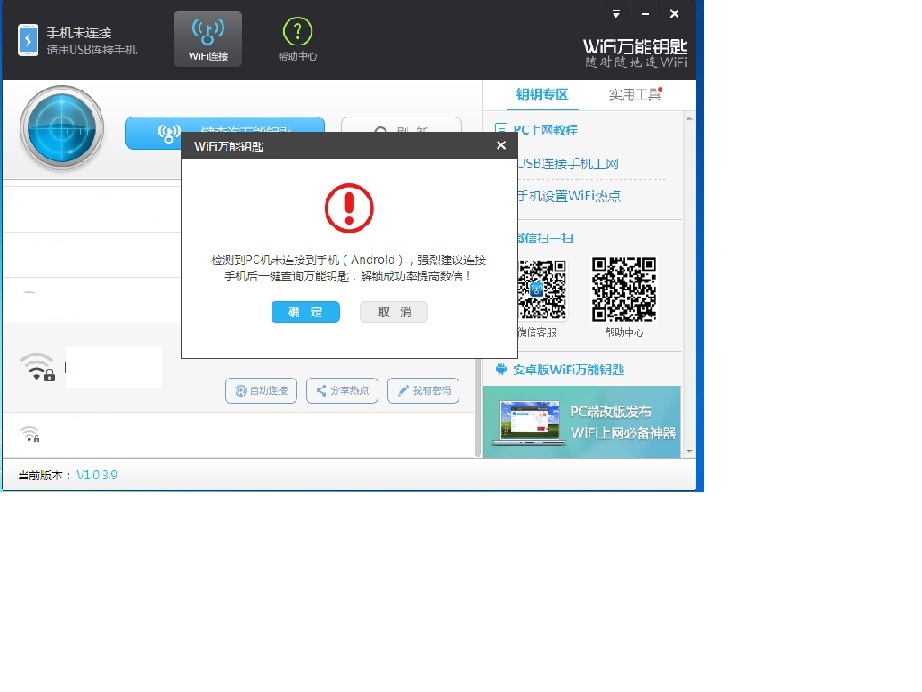922x692 pixels.
Task: Click the 微信客服 QR code
Action: 542,290
